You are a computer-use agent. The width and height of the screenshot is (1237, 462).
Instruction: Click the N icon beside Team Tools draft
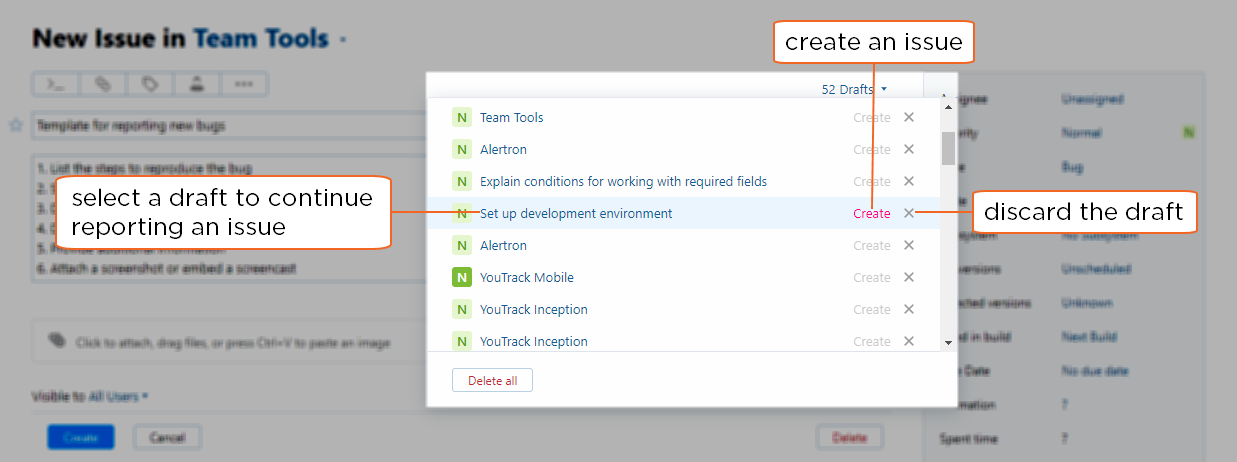461,117
